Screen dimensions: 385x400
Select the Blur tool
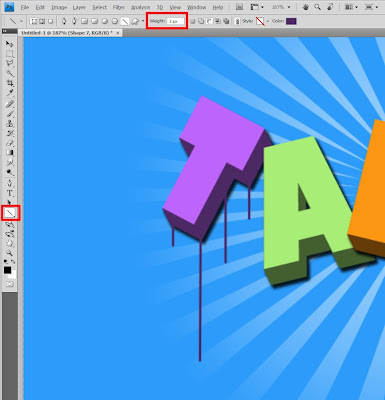click(10, 162)
